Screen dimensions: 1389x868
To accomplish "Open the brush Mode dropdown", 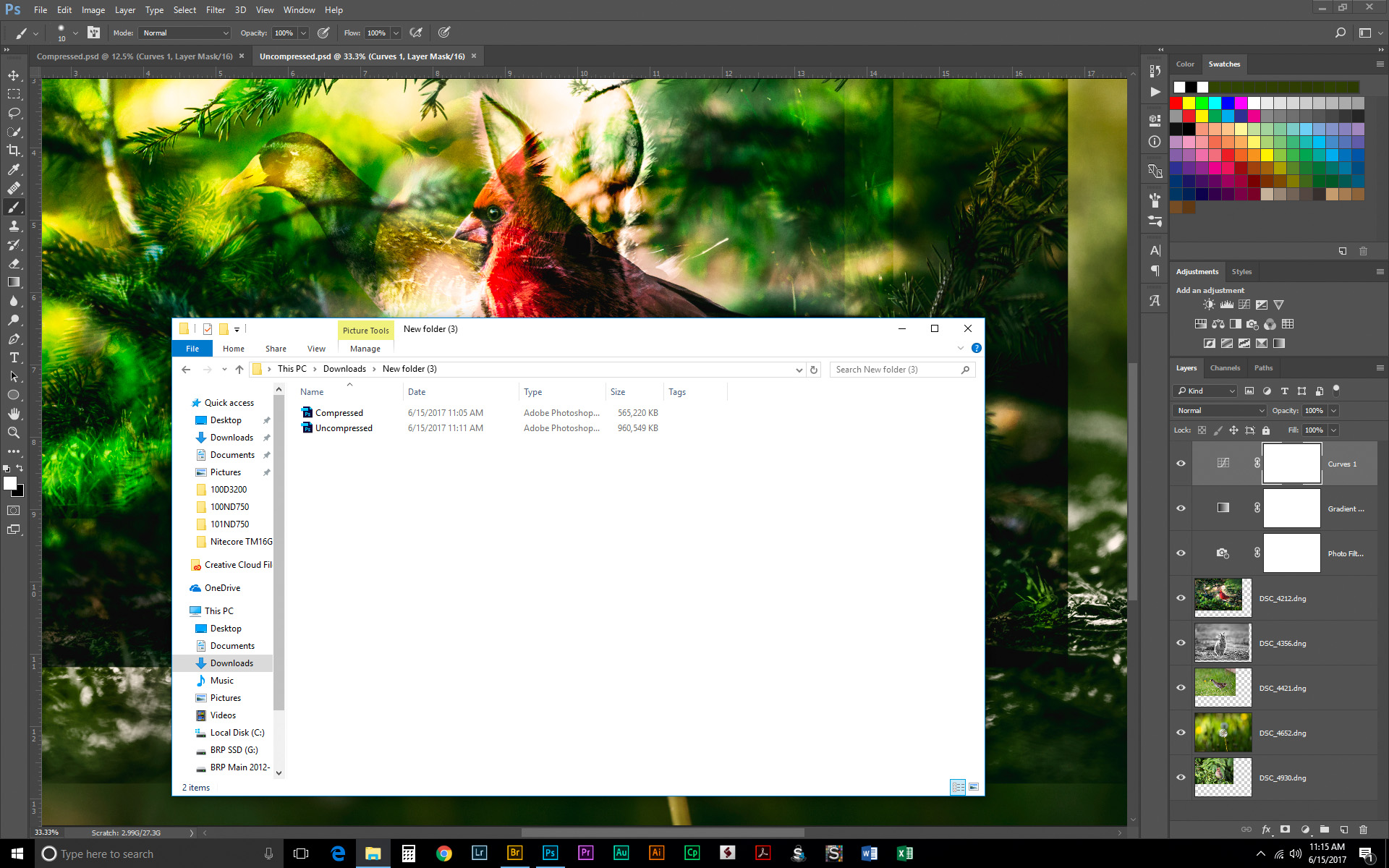I will tap(186, 33).
